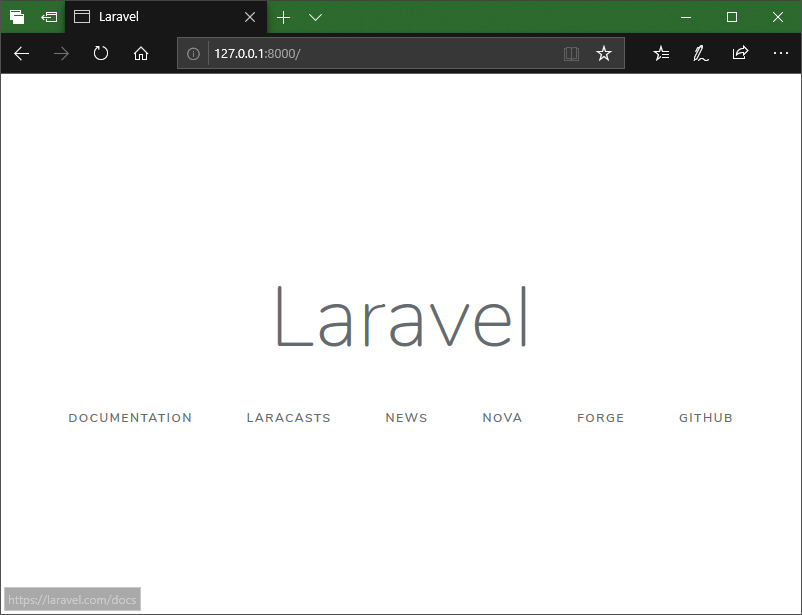Open the Nova link
The width and height of the screenshot is (802, 615).
pyautogui.click(x=502, y=418)
